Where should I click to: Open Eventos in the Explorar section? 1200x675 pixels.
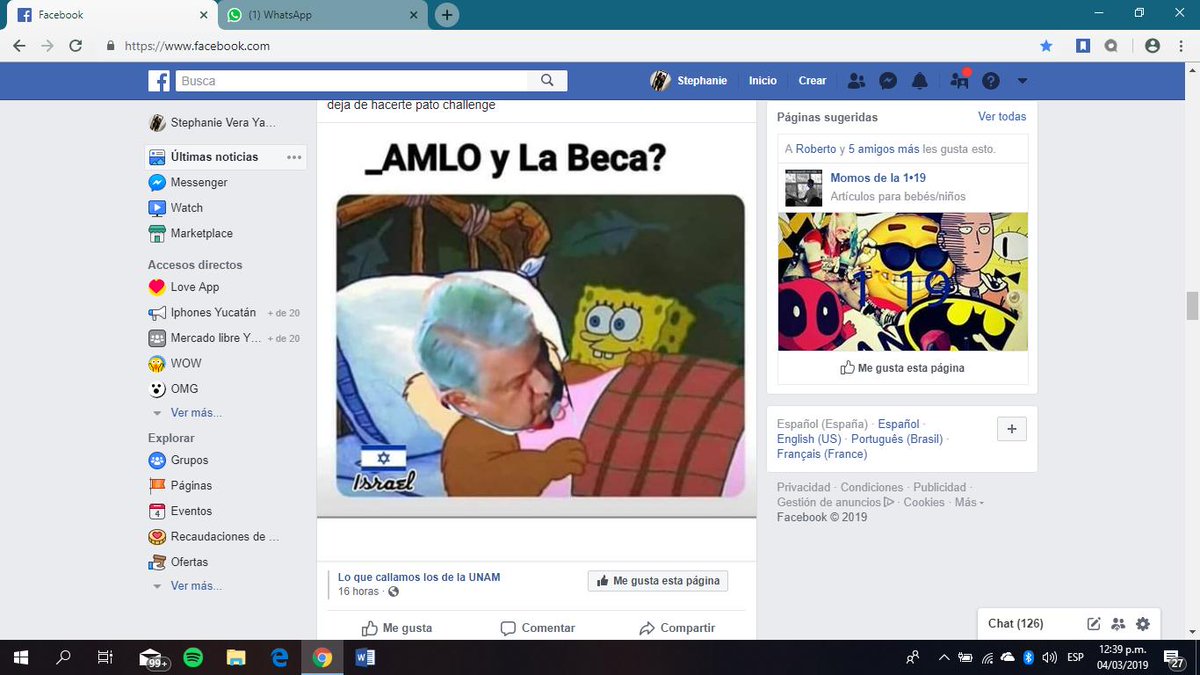click(x=191, y=511)
